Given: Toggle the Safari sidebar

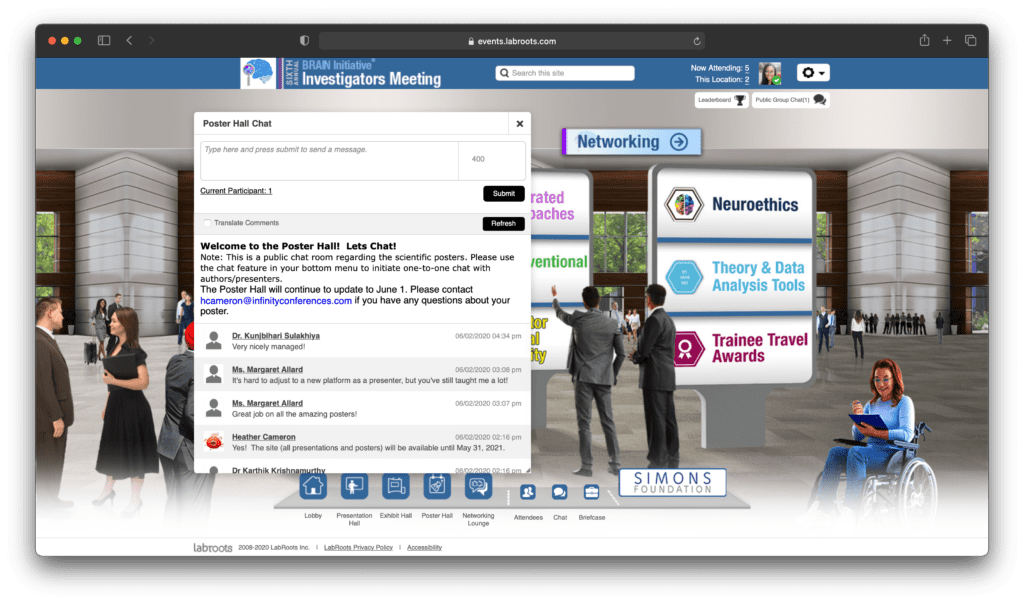Looking at the screenshot, I should (x=104, y=41).
